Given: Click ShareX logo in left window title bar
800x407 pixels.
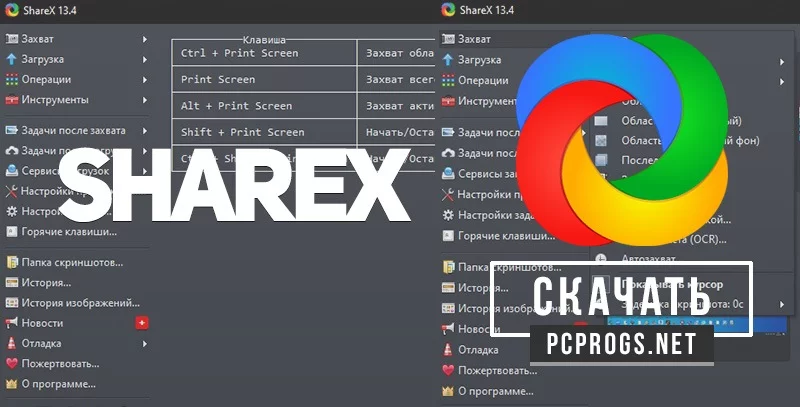Looking at the screenshot, I should pos(11,10).
